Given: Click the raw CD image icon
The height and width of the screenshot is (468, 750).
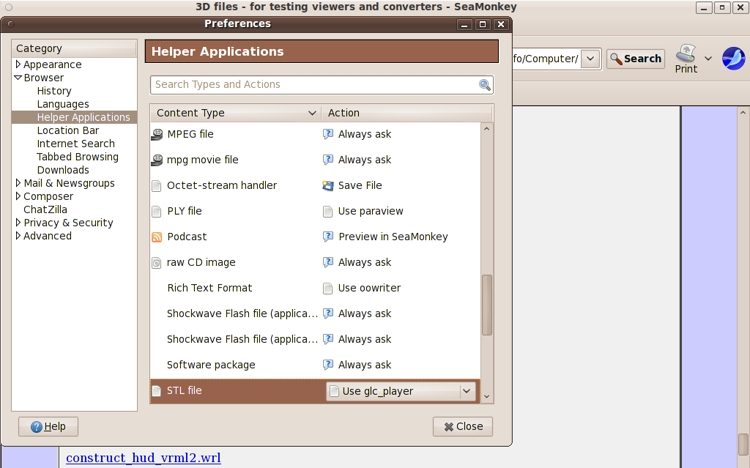Looking at the screenshot, I should tap(157, 263).
